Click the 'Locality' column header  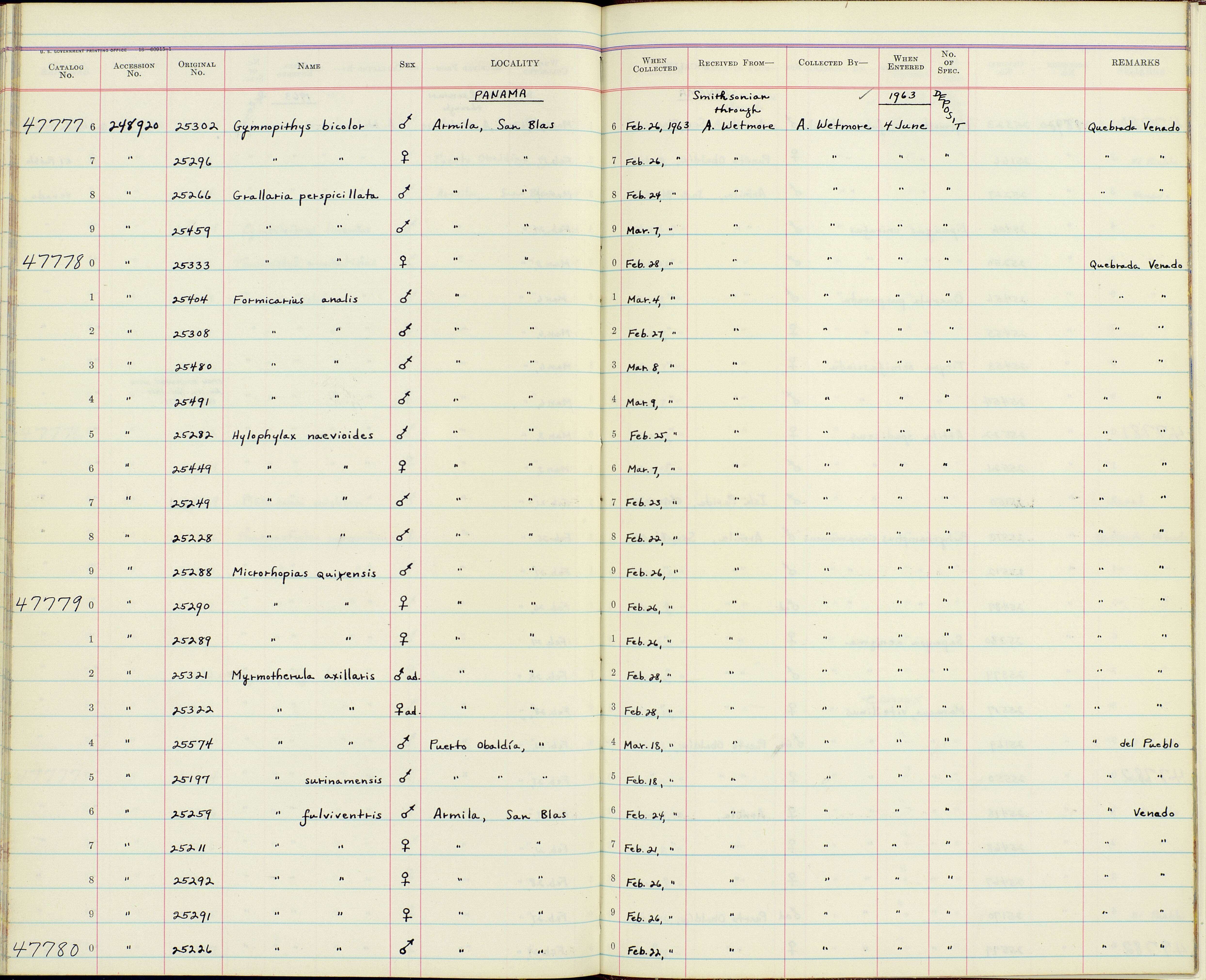coord(515,63)
